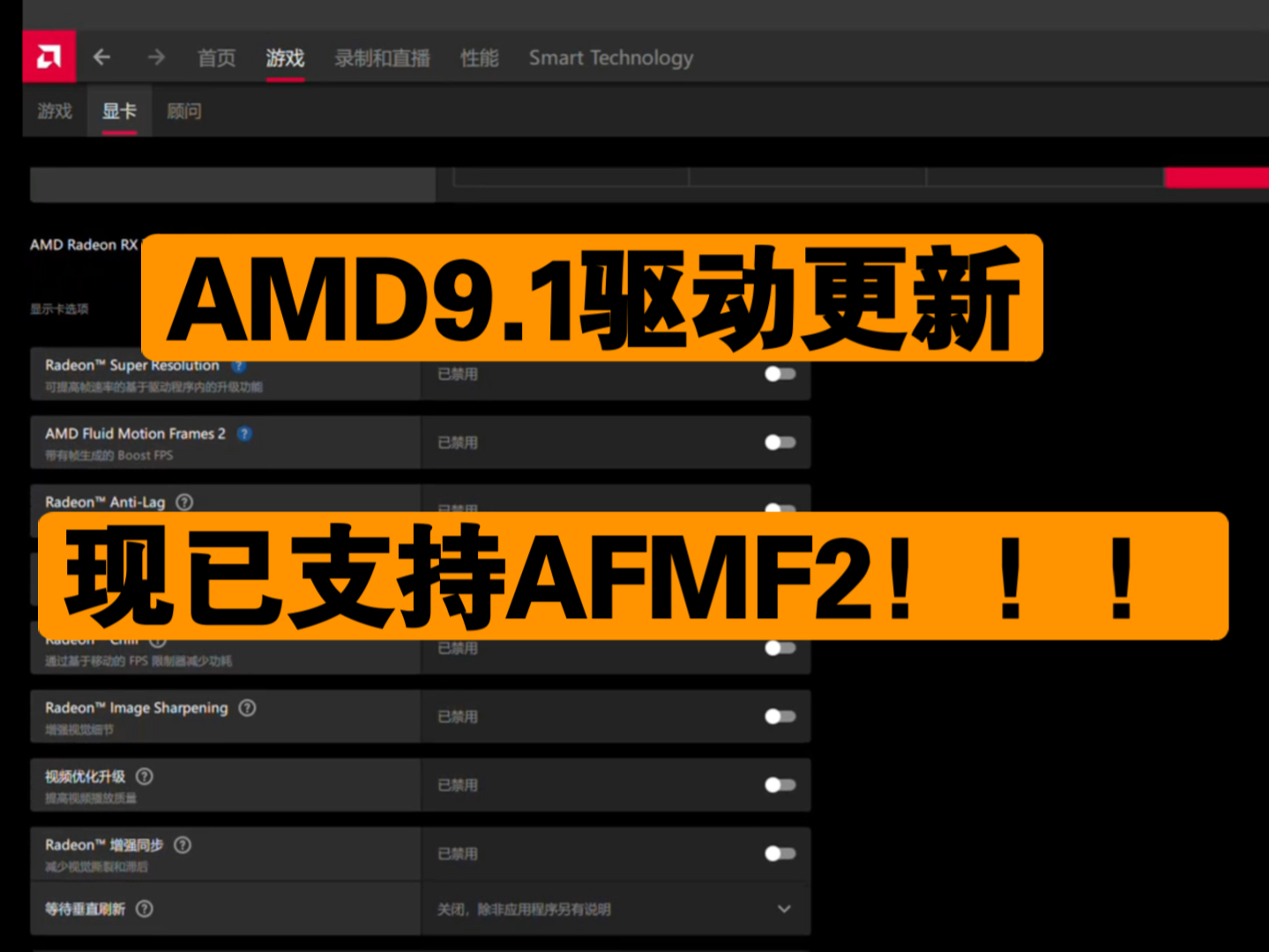
Task: Open help for AMD Fluid Motion Frames 2
Action: click(x=245, y=434)
